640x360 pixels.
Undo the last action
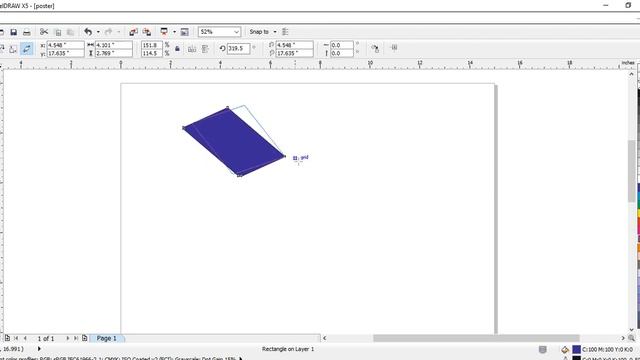click(88, 32)
